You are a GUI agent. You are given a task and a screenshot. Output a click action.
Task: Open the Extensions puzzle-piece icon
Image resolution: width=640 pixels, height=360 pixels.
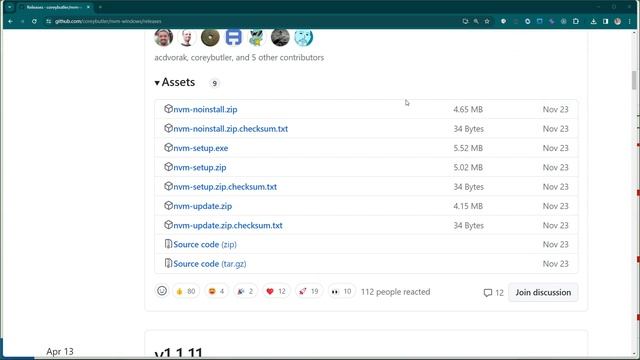pyautogui.click(x=576, y=21)
